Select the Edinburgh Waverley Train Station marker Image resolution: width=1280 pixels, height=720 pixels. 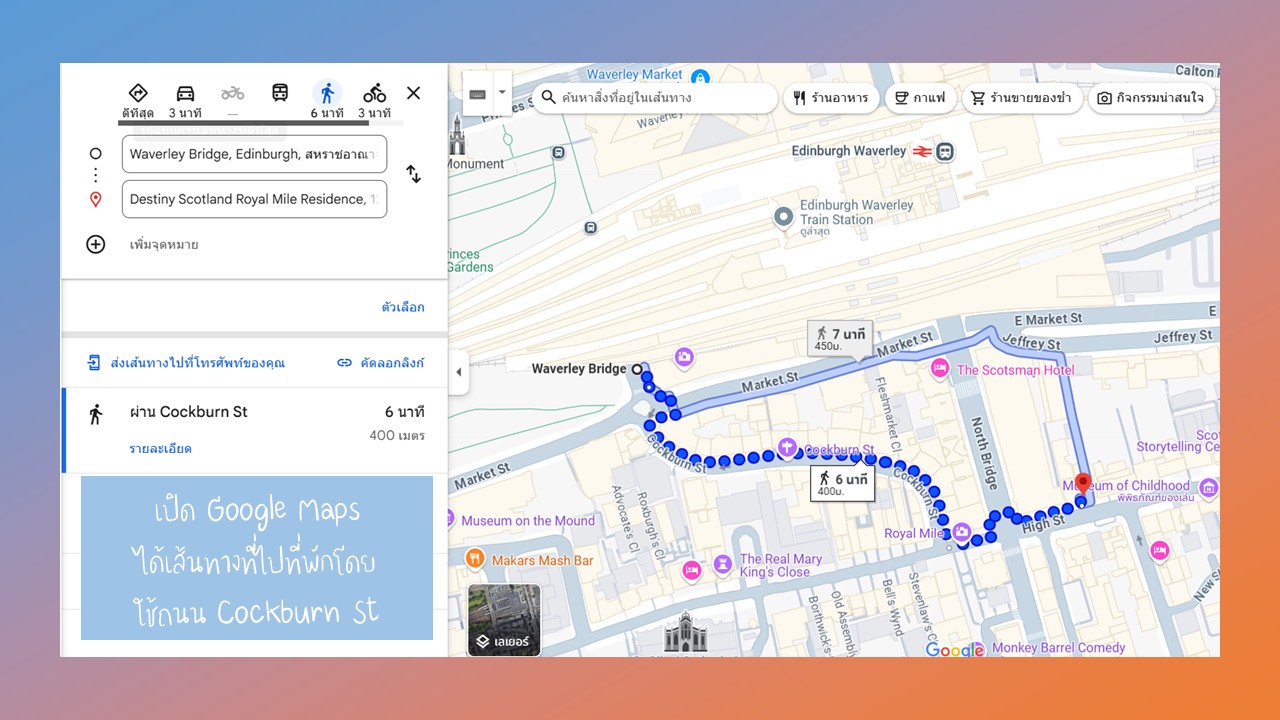[x=785, y=216]
